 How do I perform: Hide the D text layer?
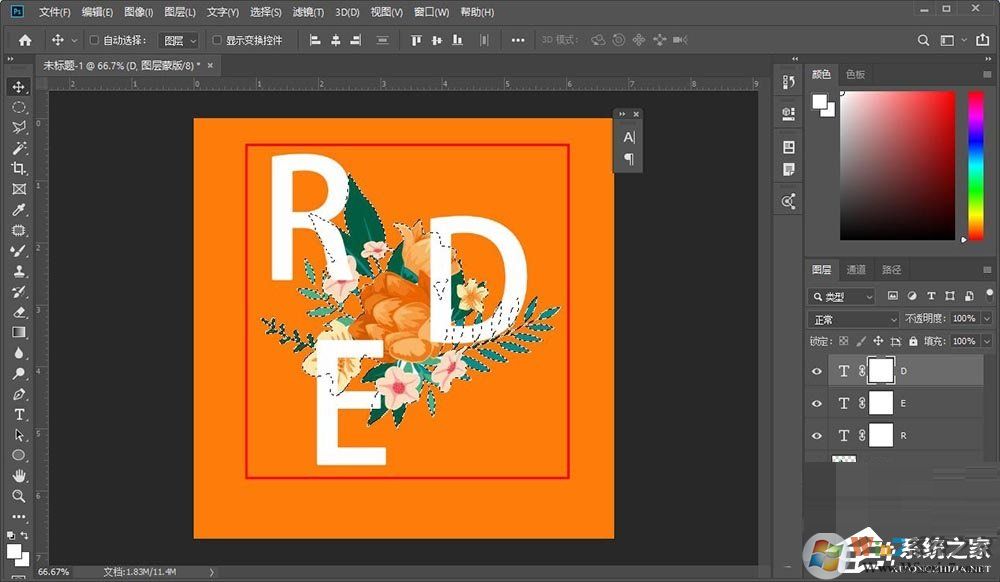tap(817, 371)
